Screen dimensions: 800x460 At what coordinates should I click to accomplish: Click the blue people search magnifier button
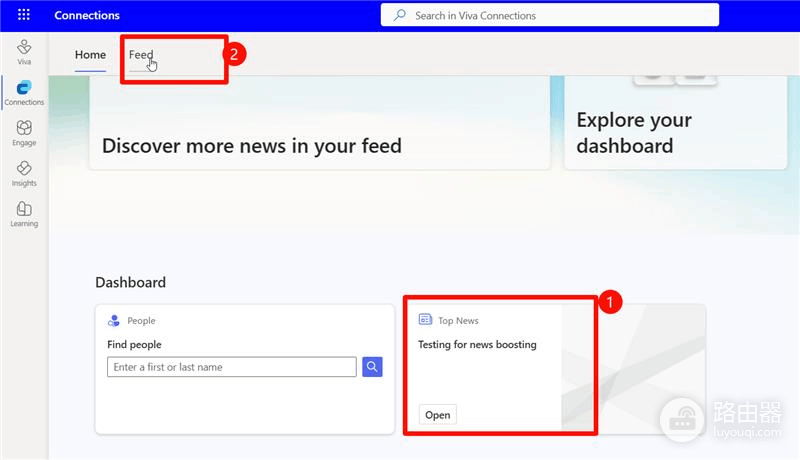372,367
